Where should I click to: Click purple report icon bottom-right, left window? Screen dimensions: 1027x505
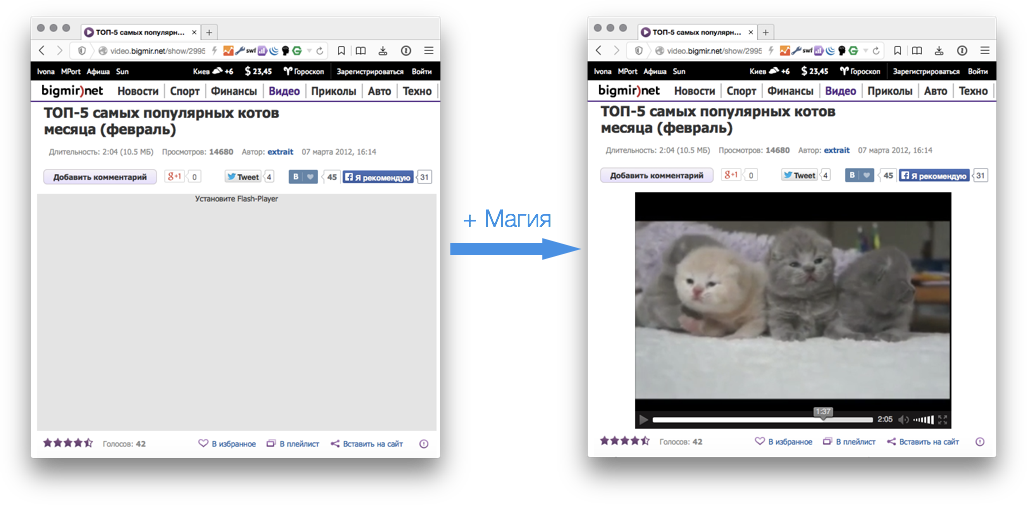[x=423, y=443]
